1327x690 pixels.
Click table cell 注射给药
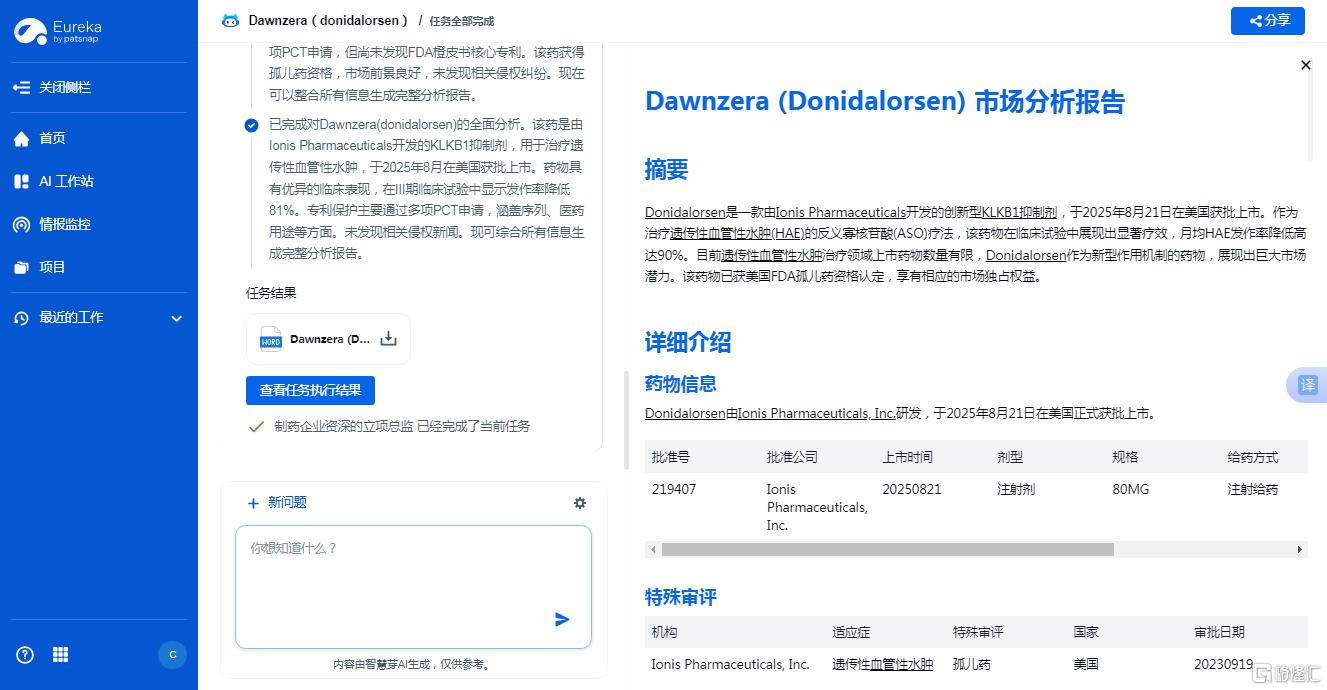[1253, 489]
